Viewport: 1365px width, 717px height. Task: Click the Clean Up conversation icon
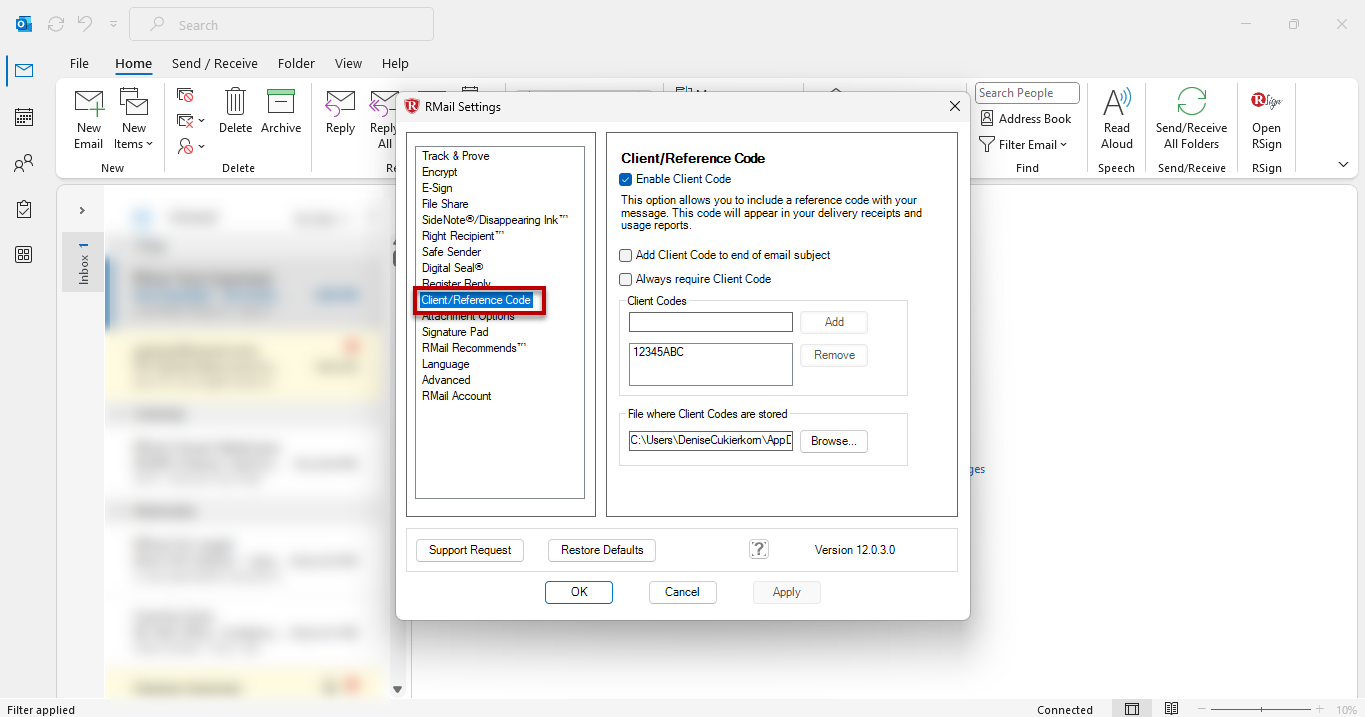185,120
